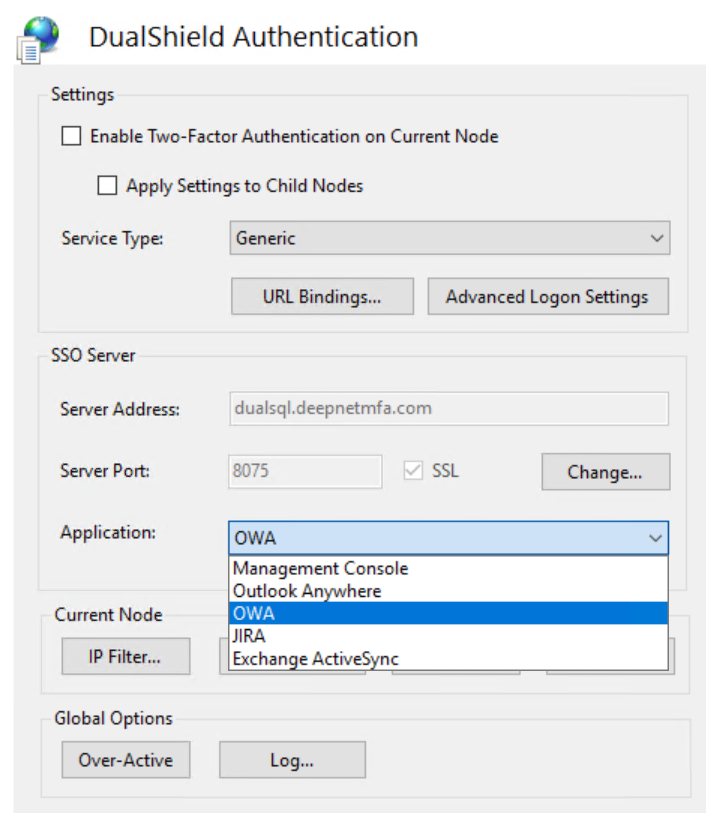Pick JIRA from the application list
706x813 pixels.
coord(250,636)
